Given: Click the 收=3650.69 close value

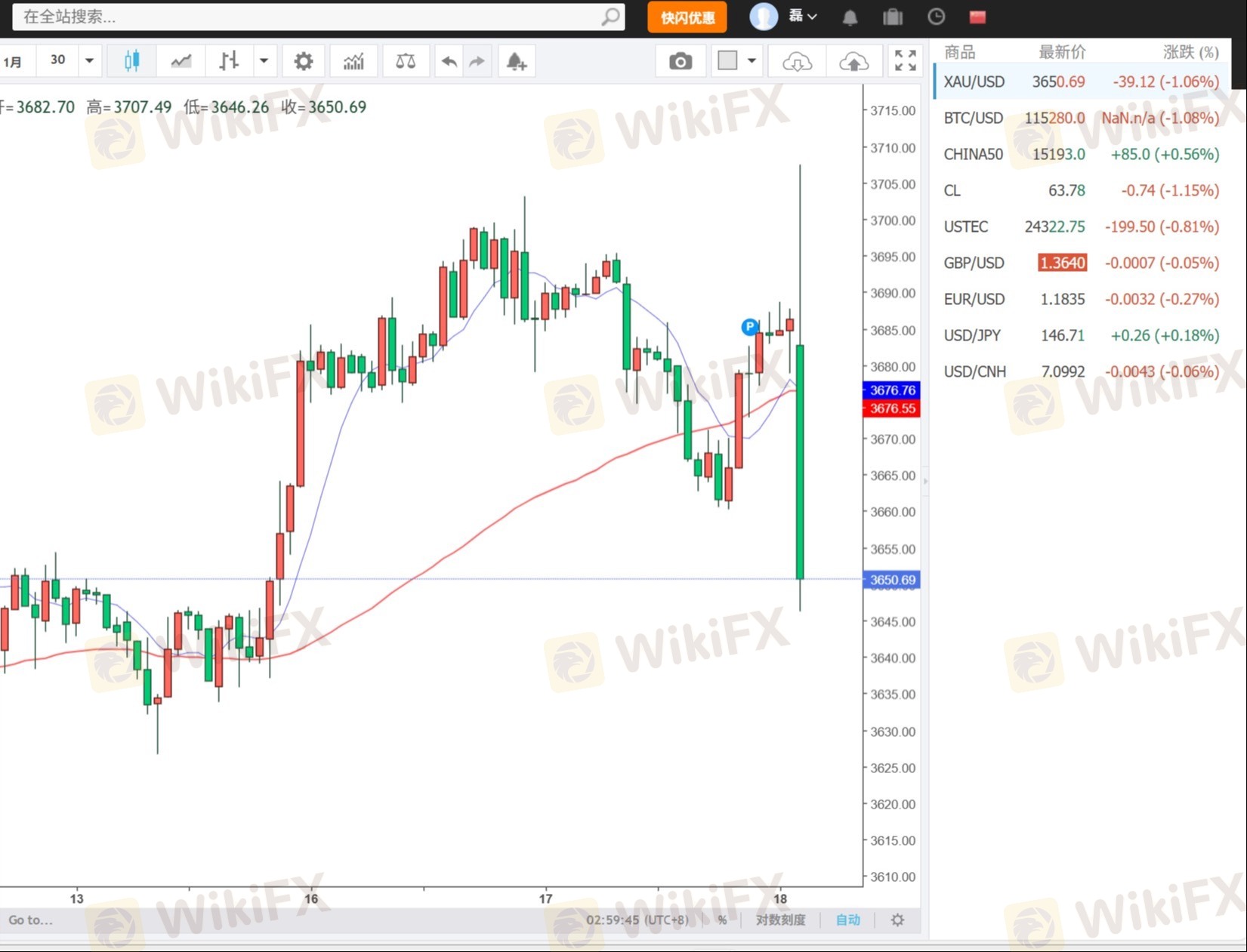Looking at the screenshot, I should click(323, 107).
